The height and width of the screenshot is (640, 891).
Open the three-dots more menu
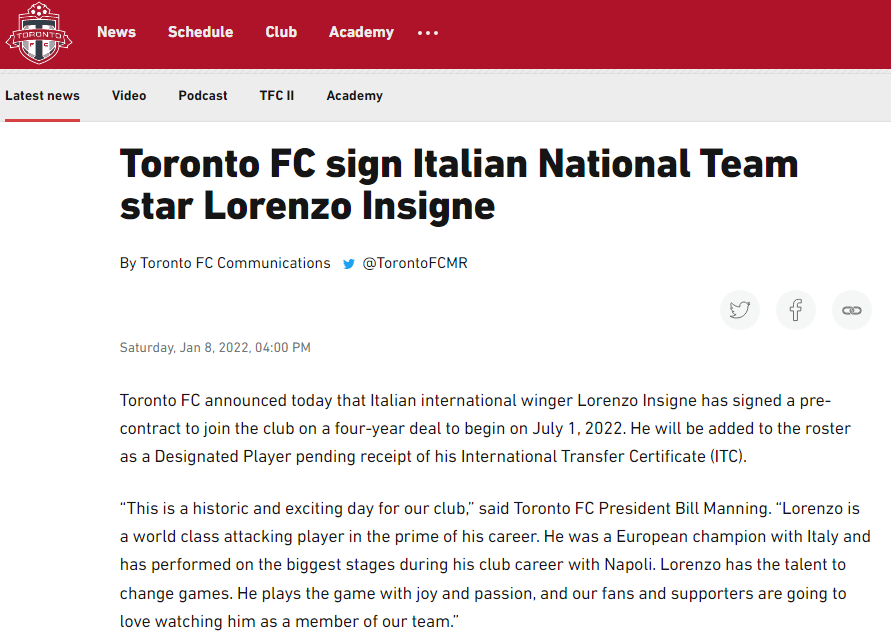click(428, 33)
